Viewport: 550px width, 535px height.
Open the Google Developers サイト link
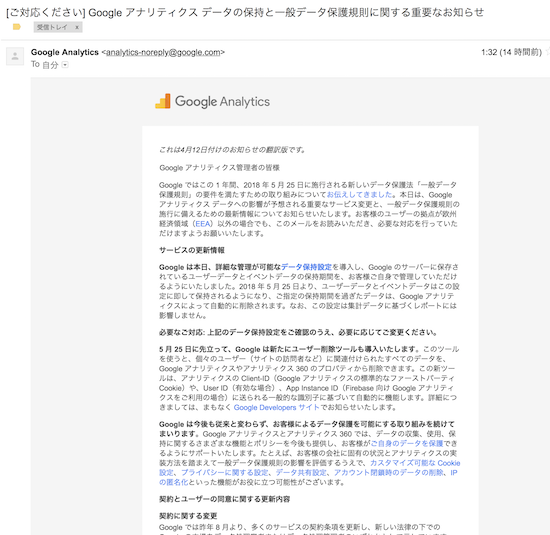tap(276, 407)
